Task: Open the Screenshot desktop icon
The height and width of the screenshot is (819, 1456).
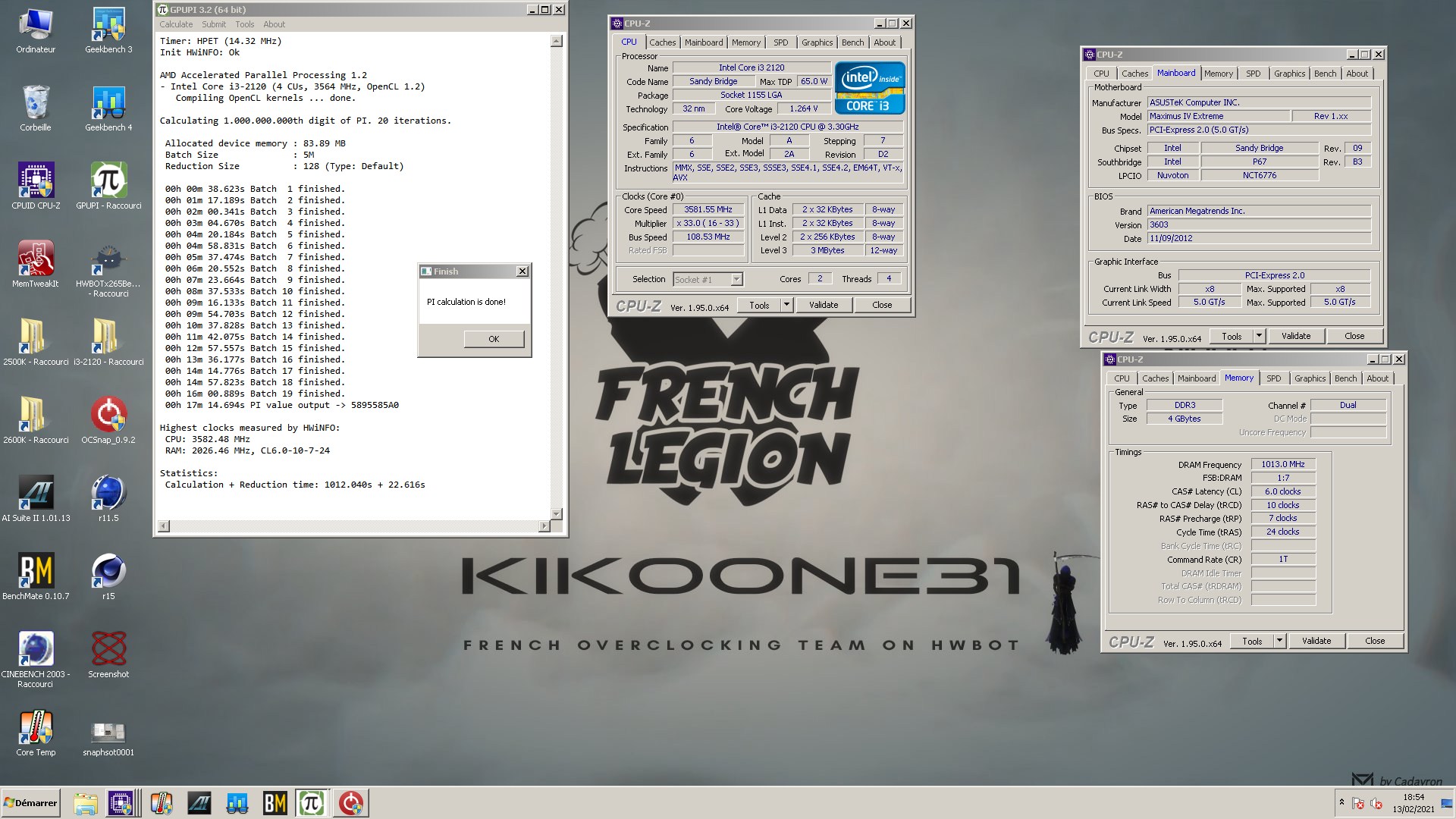Action: click(108, 655)
